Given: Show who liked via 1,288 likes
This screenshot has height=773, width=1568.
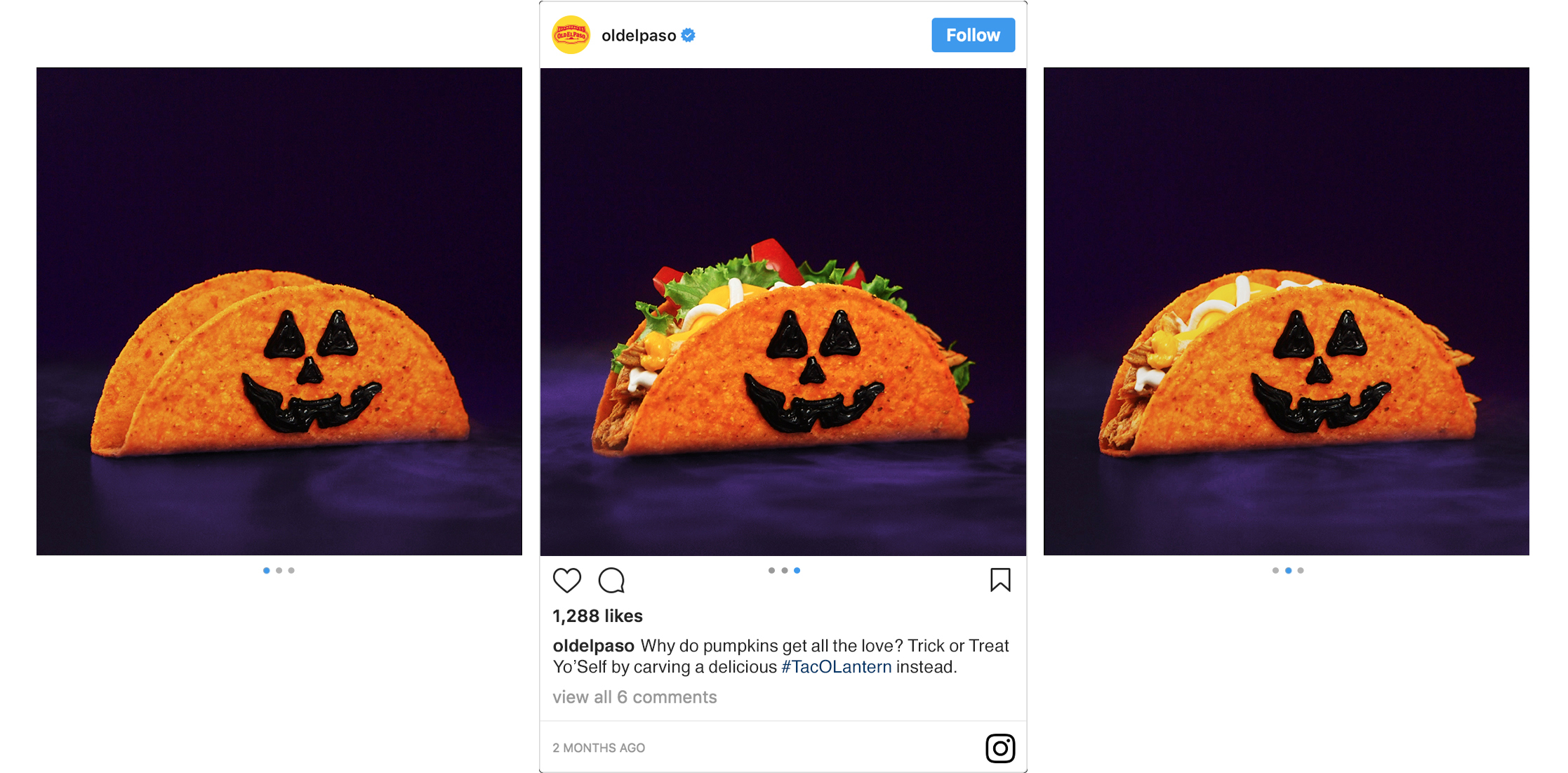Looking at the screenshot, I should (597, 616).
